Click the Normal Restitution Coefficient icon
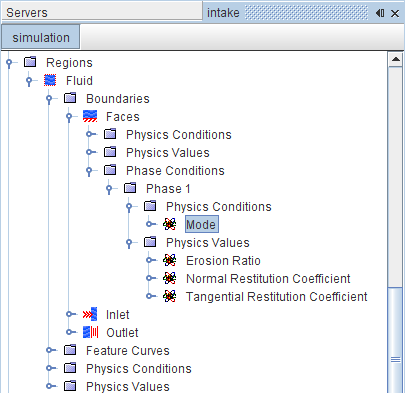The height and width of the screenshot is (393, 405). pos(170,278)
